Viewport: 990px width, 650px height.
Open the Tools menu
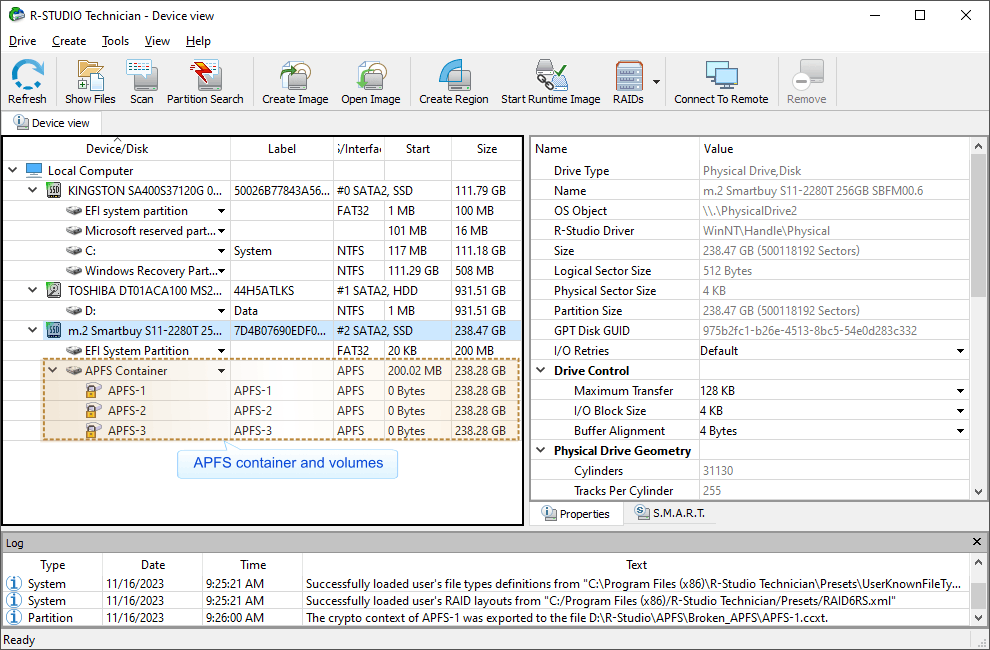tap(116, 41)
